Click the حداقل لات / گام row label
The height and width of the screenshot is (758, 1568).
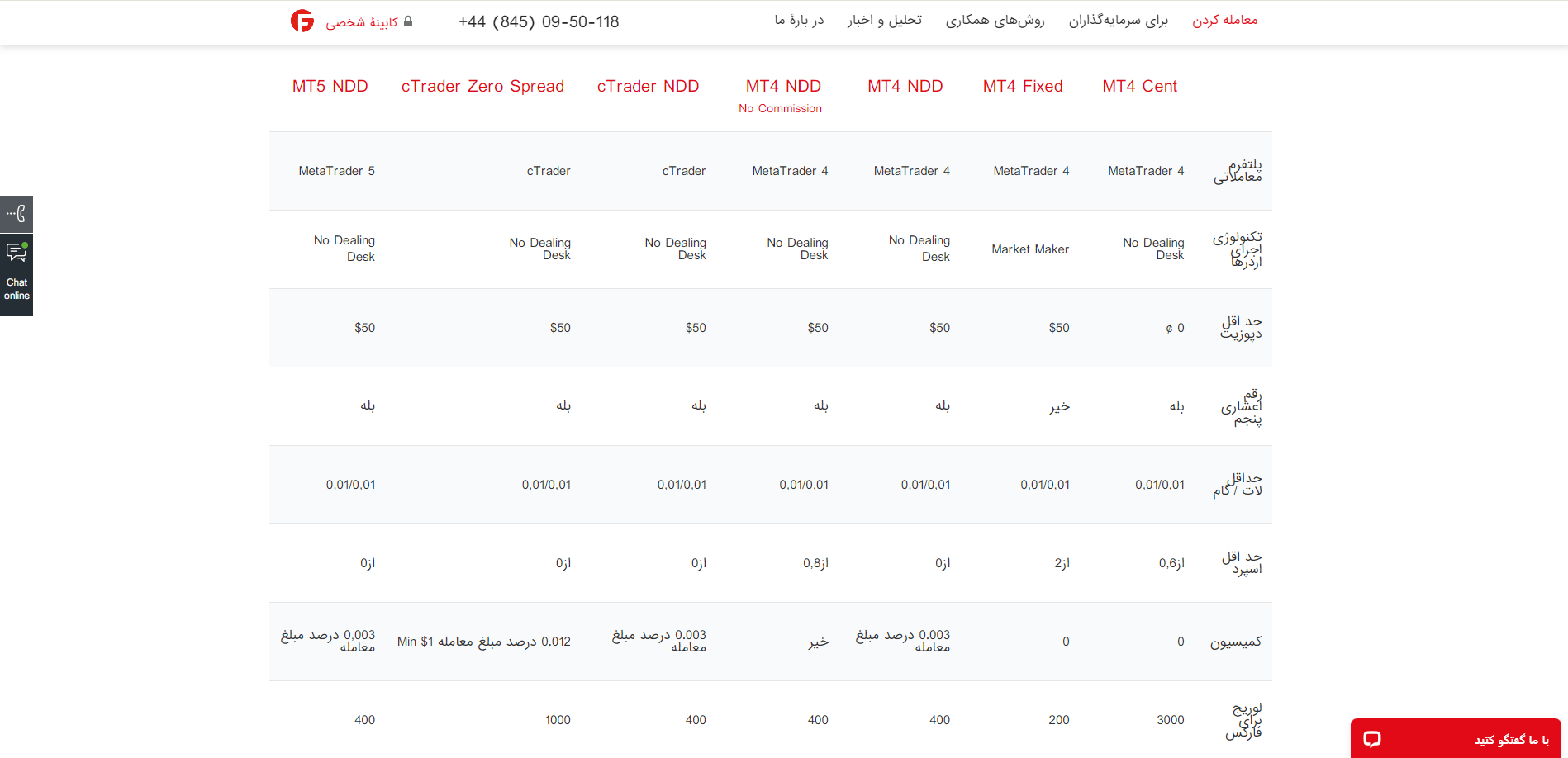tap(1238, 485)
